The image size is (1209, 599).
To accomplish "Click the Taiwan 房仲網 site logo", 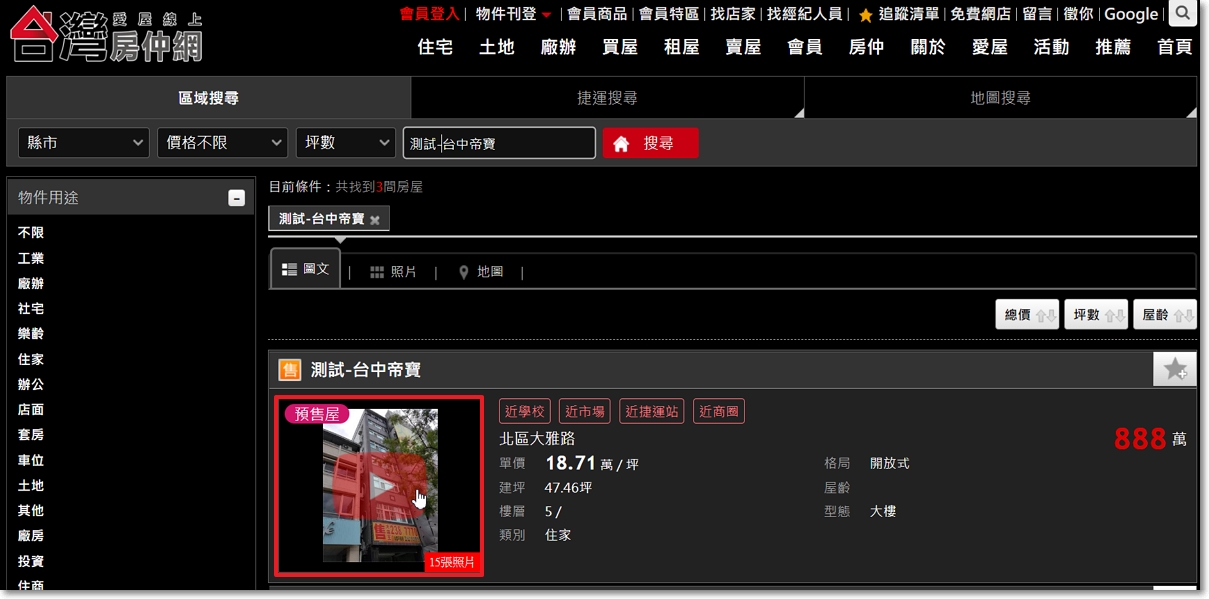I will click(x=105, y=34).
